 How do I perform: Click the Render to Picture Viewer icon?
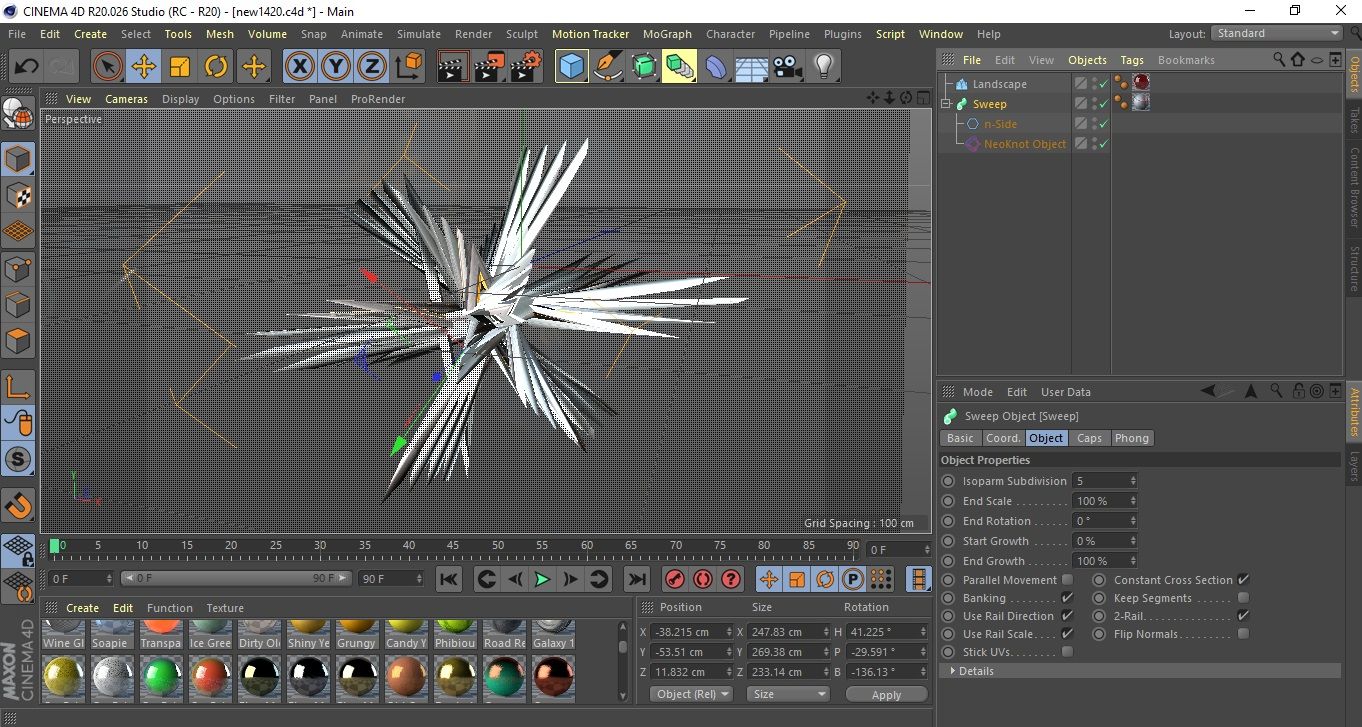[x=489, y=67]
